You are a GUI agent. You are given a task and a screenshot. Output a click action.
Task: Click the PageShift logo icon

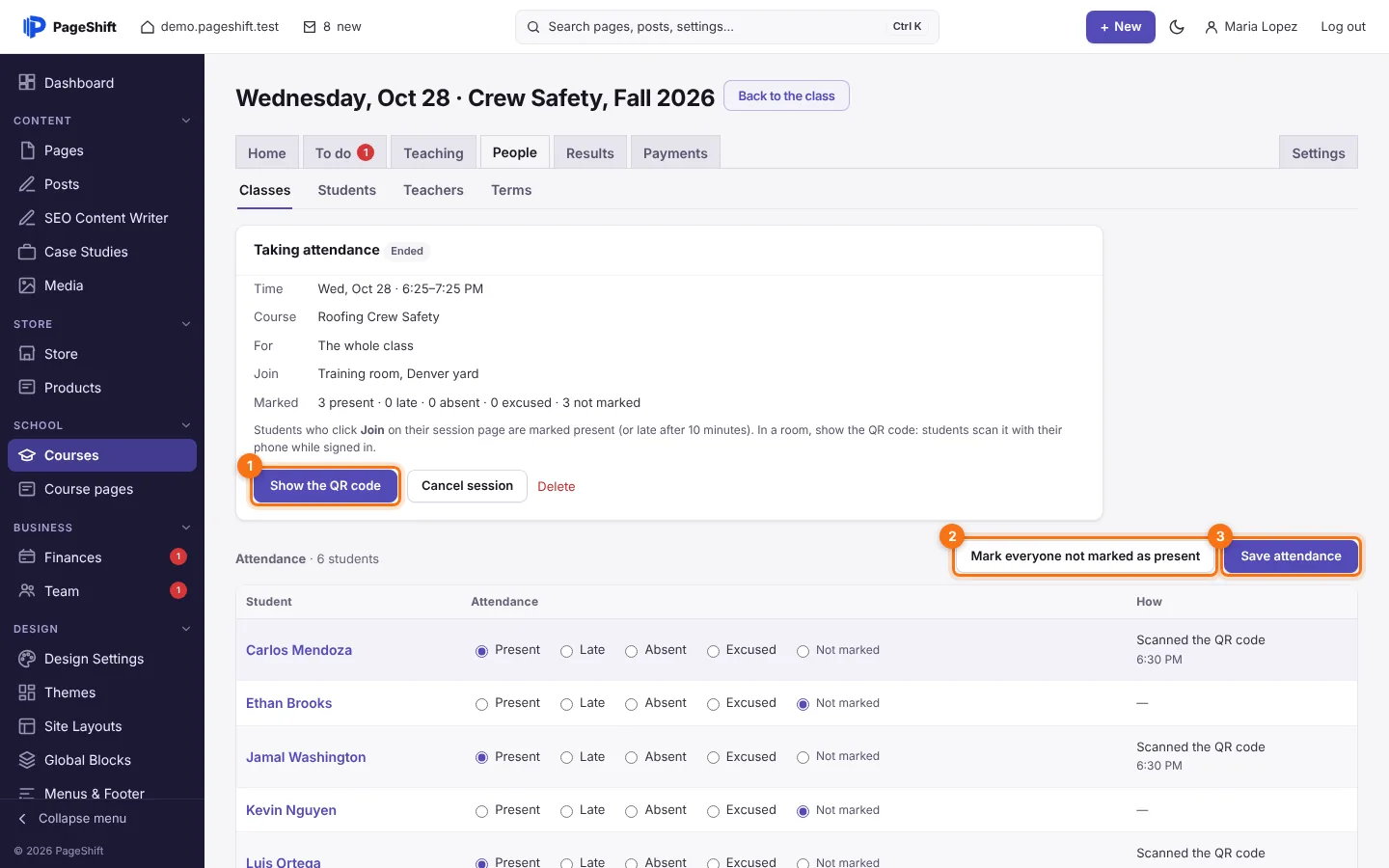pyautogui.click(x=34, y=27)
